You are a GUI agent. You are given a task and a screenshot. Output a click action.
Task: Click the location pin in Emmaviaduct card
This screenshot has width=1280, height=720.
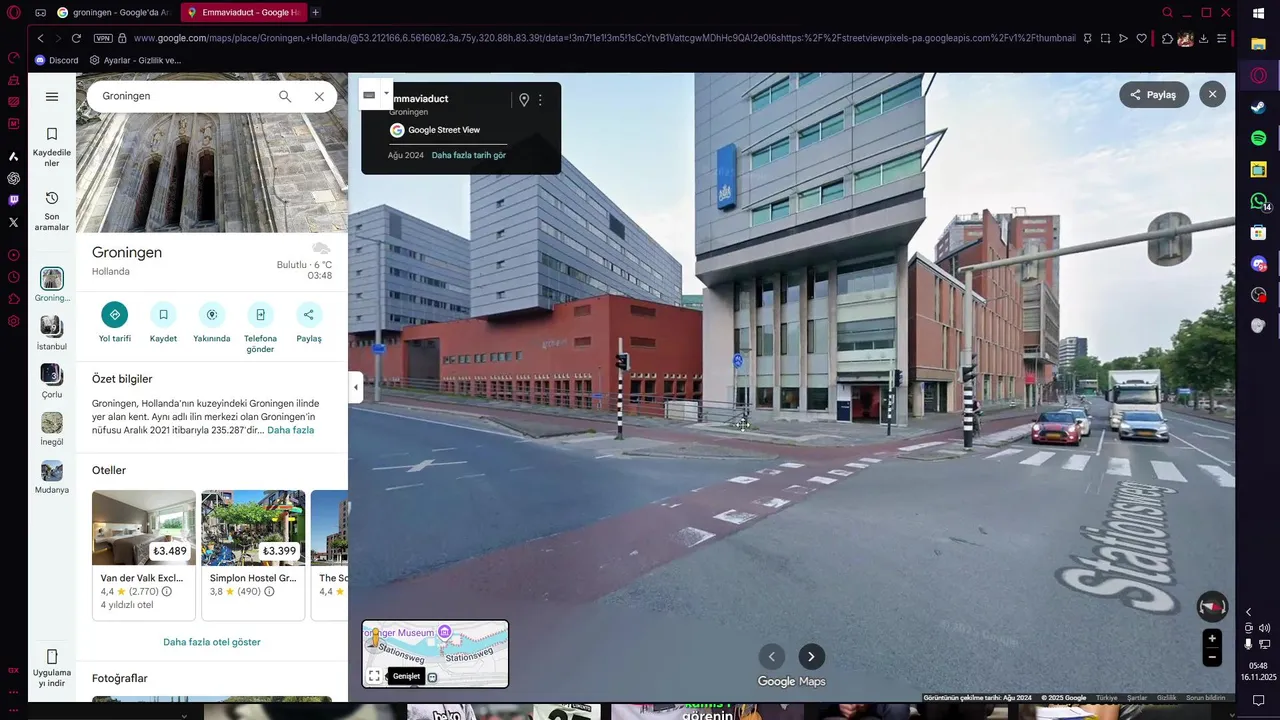pyautogui.click(x=523, y=100)
